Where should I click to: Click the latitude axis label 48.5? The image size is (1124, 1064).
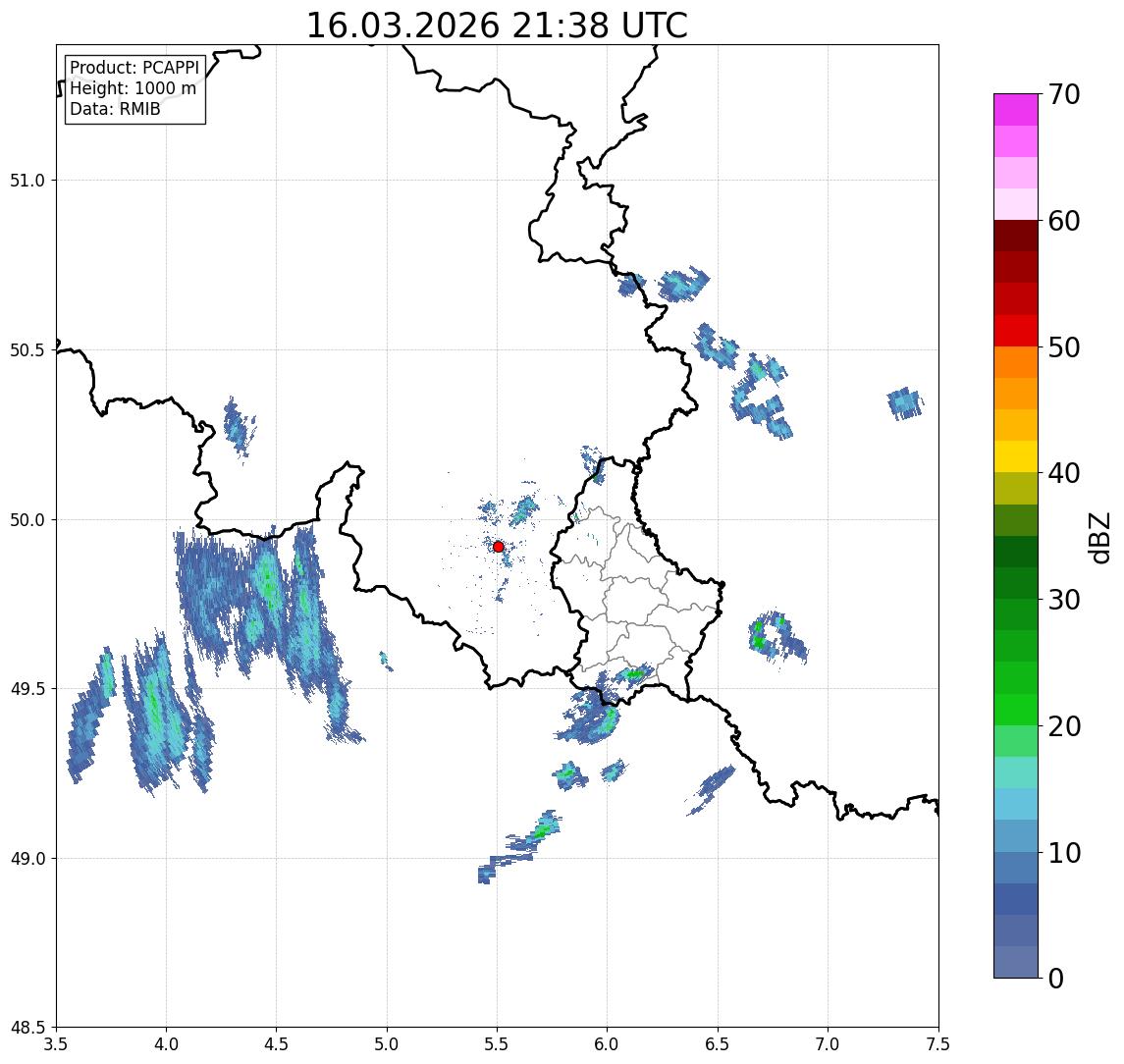(x=27, y=1028)
